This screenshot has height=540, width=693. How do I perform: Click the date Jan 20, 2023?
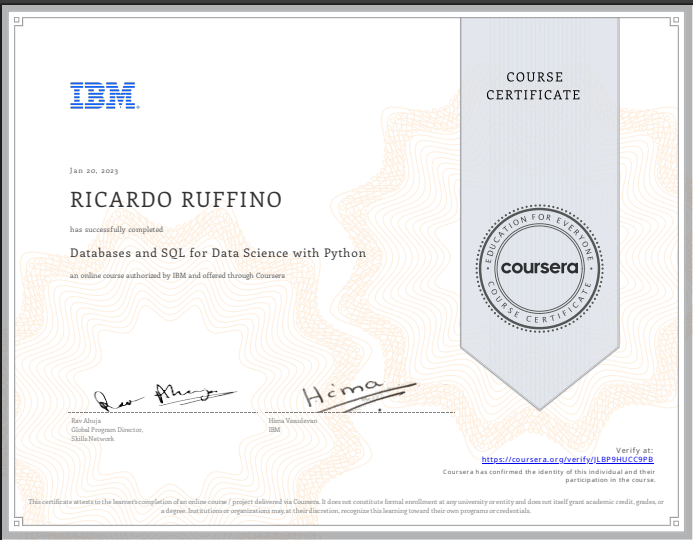pos(94,171)
